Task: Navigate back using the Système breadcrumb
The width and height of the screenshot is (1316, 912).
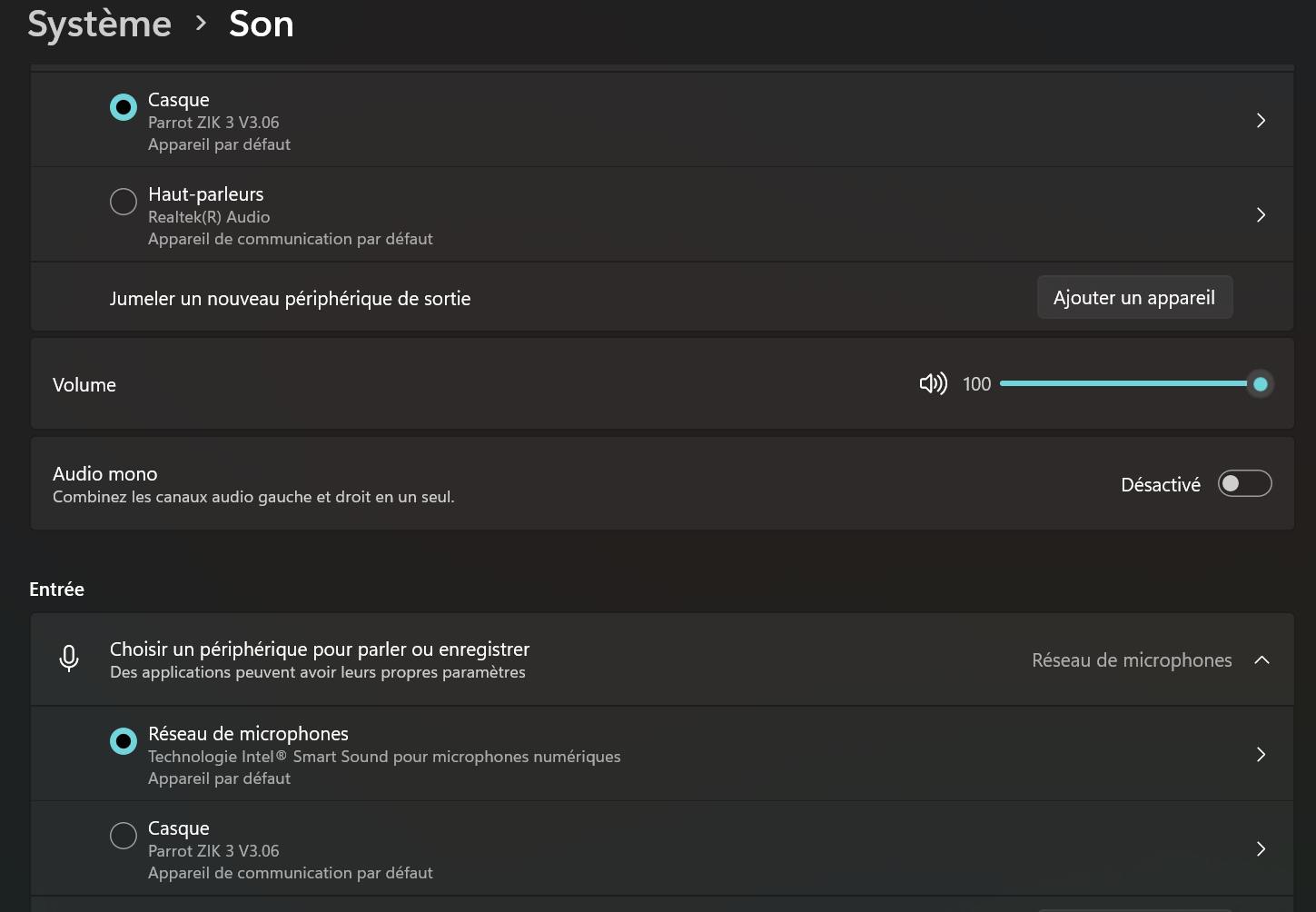Action: tap(99, 24)
